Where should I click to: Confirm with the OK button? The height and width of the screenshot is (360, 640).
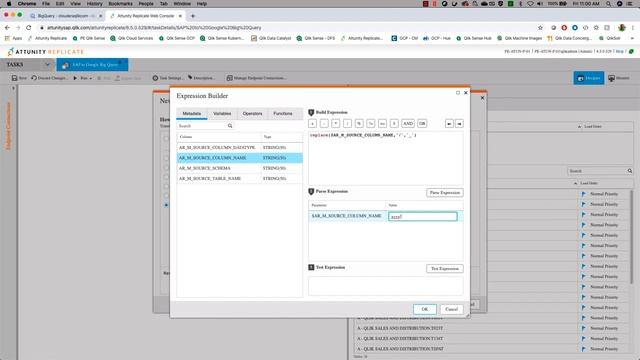(424, 309)
